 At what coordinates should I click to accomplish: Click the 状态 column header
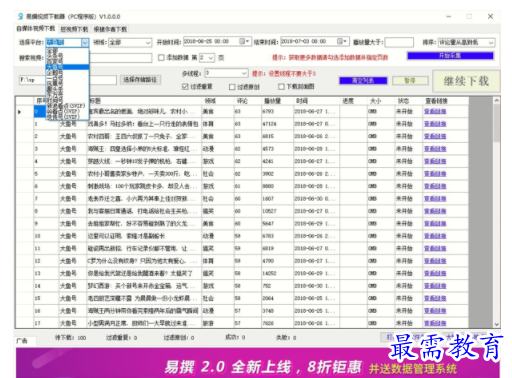point(409,101)
